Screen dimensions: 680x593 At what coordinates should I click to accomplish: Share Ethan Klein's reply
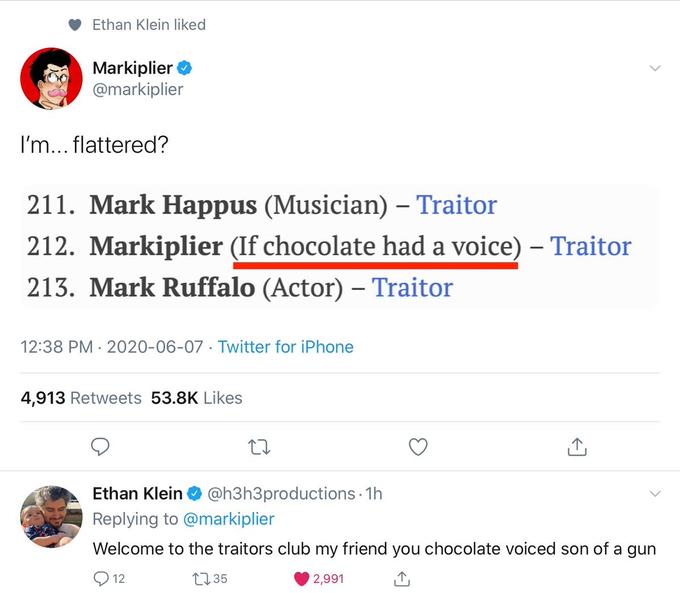402,578
